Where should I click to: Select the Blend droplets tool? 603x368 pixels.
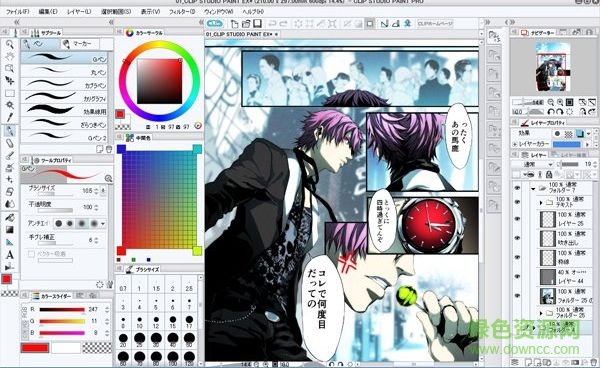pos(9,204)
